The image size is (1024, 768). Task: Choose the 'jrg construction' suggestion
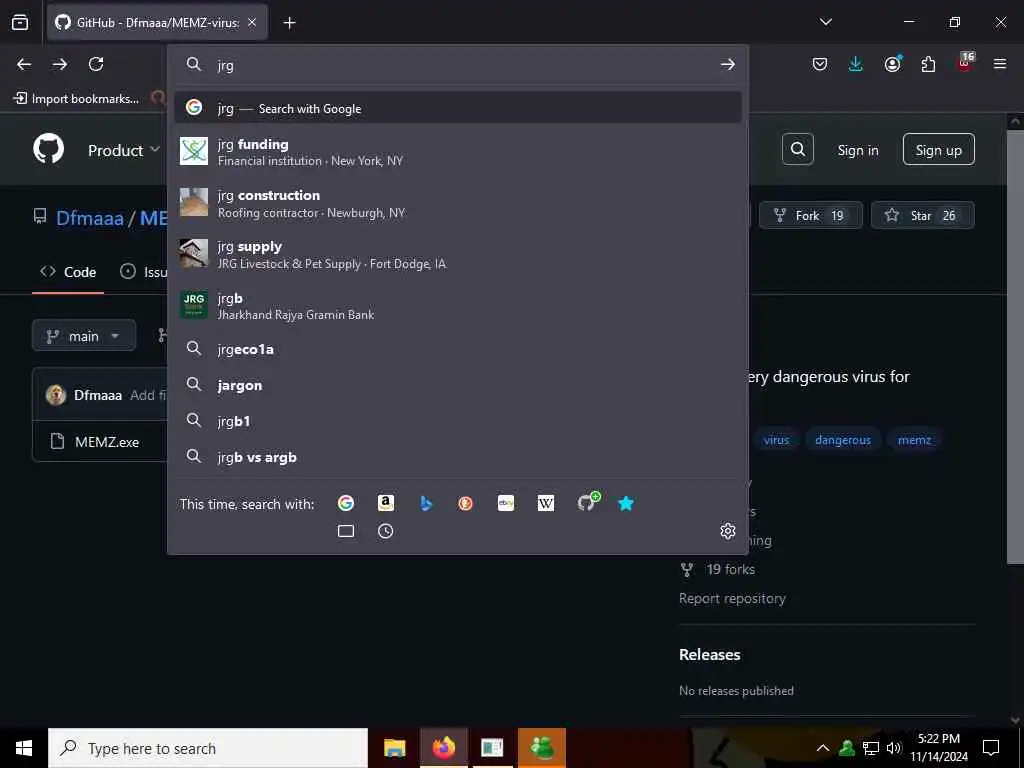click(x=457, y=203)
